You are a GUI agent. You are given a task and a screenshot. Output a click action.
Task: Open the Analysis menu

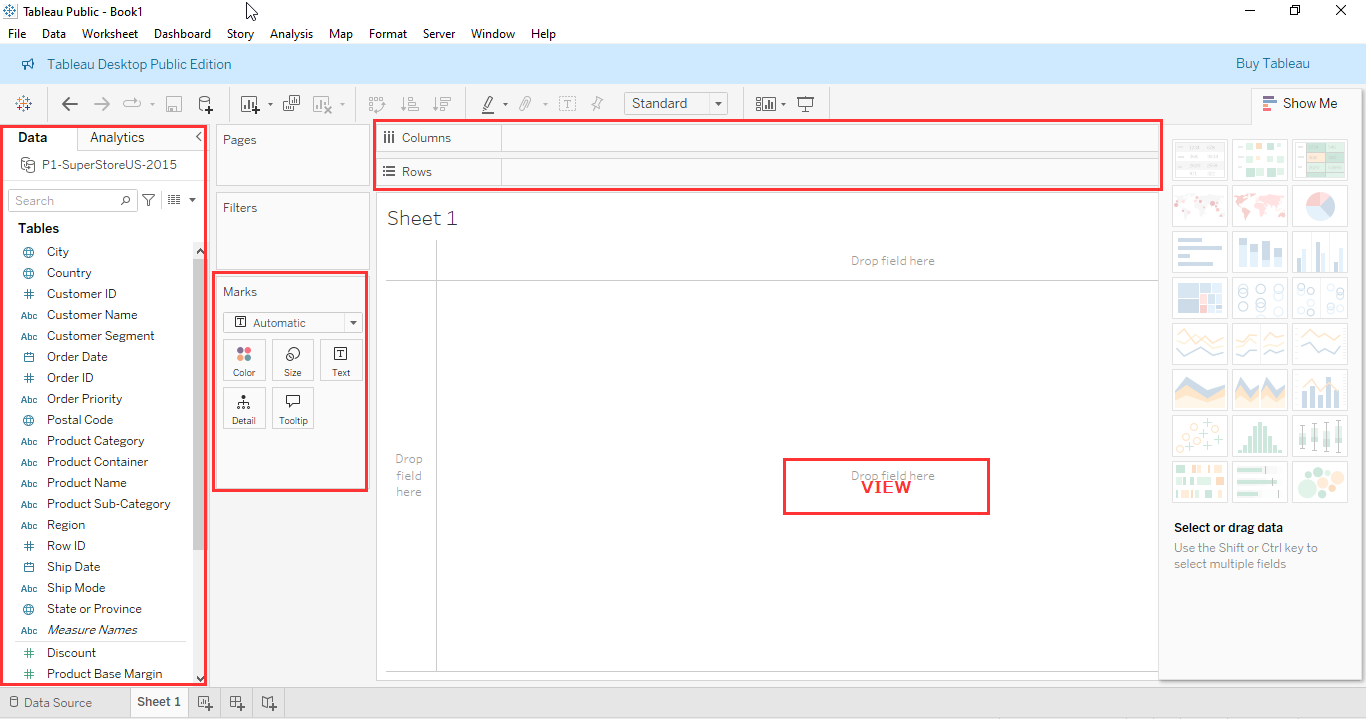pos(291,33)
